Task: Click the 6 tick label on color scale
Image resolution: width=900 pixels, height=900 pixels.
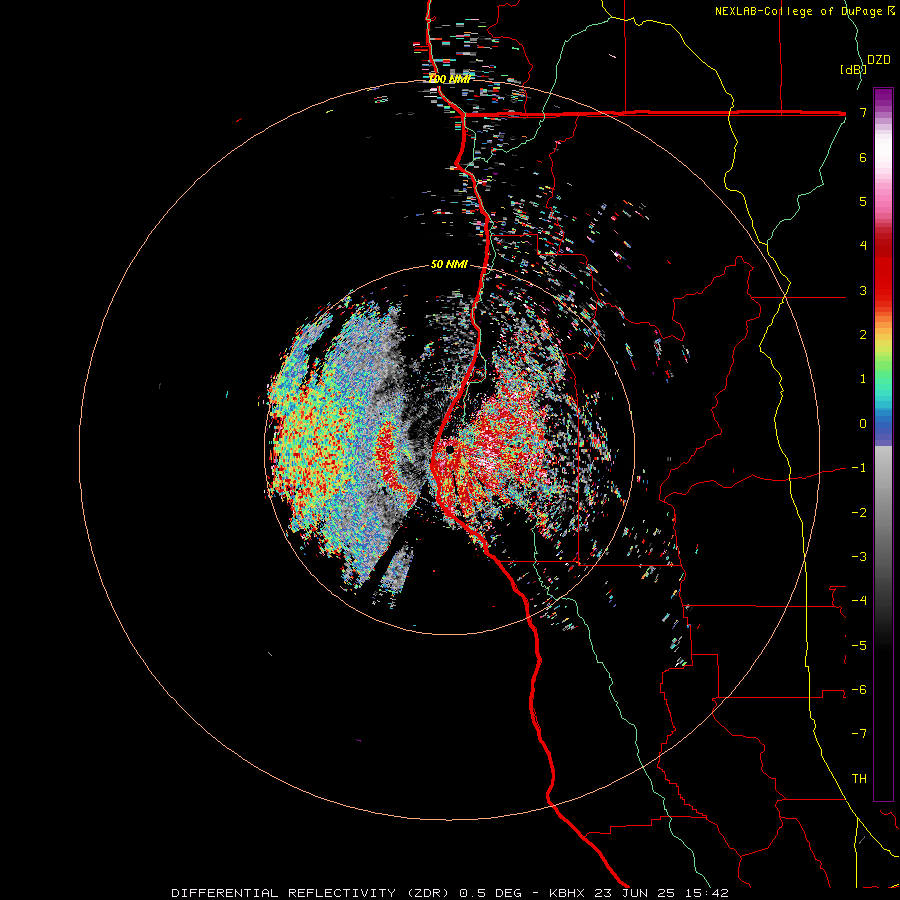Action: click(x=863, y=157)
